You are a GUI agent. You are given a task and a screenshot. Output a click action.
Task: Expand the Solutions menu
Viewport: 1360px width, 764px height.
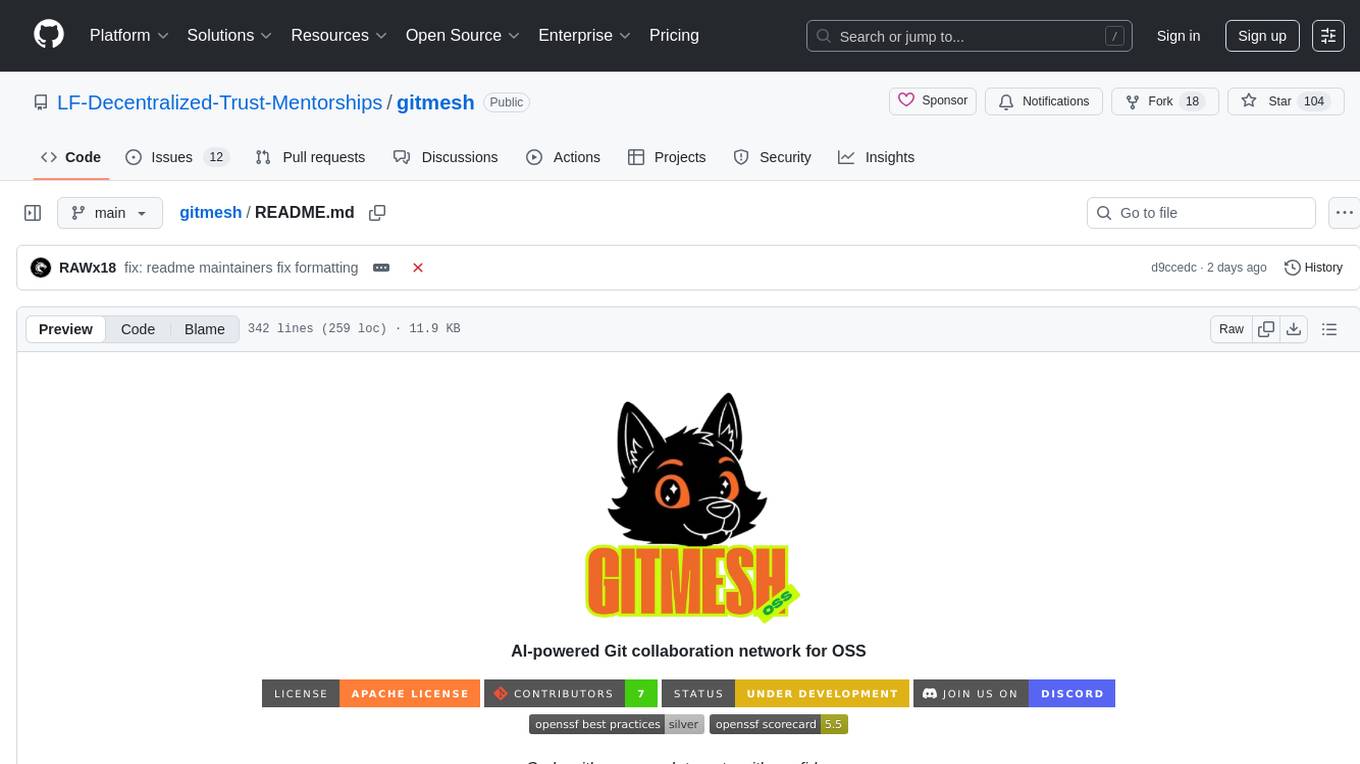point(230,35)
